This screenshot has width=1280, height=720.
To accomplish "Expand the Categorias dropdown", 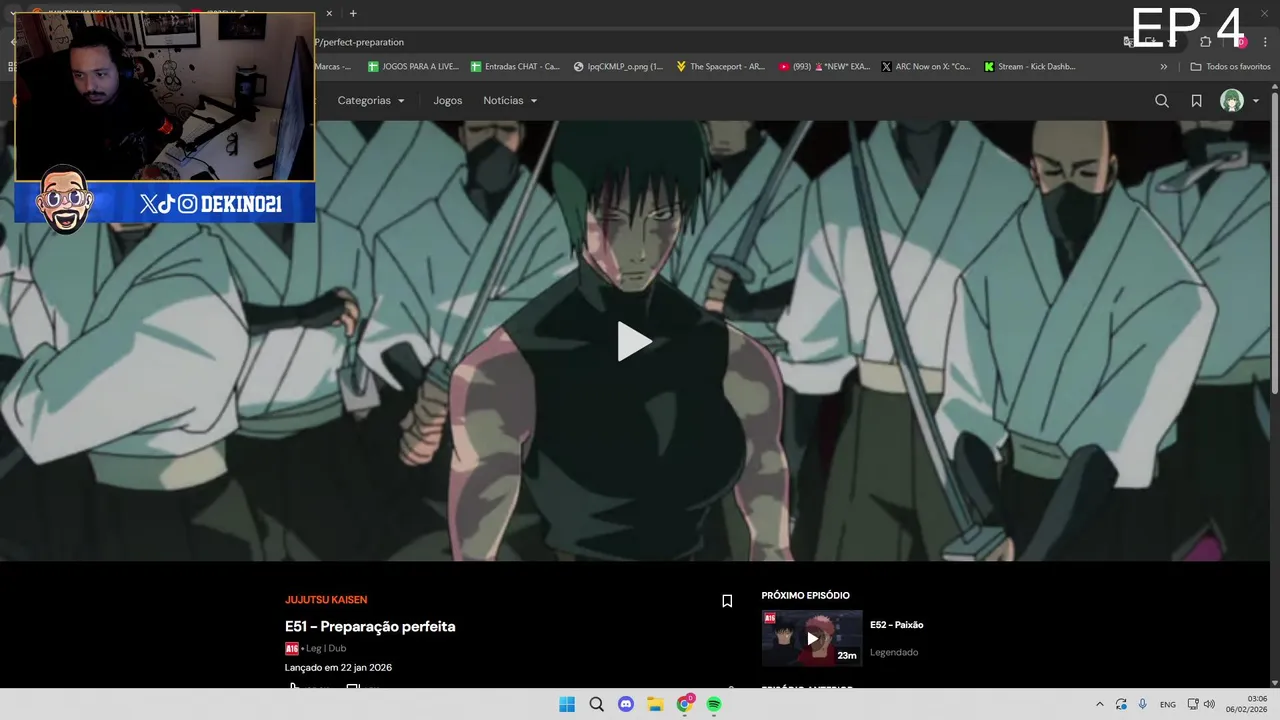I will [x=371, y=101].
